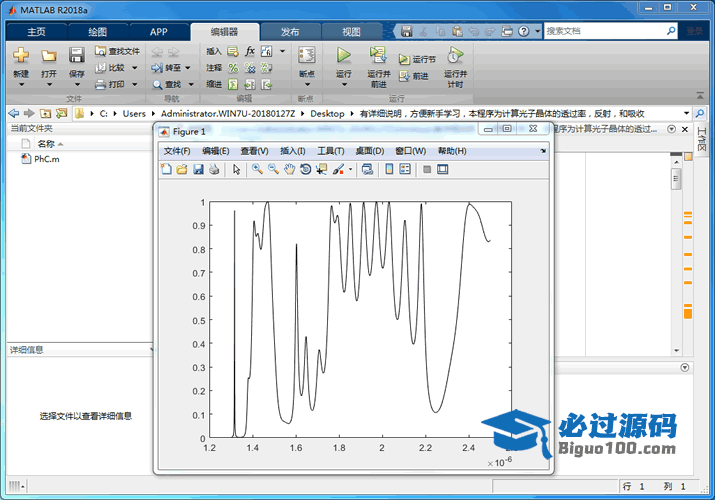This screenshot has width=715, height=500.
Task: Save figure using Figure 1 floppy icon
Action: [x=198, y=170]
